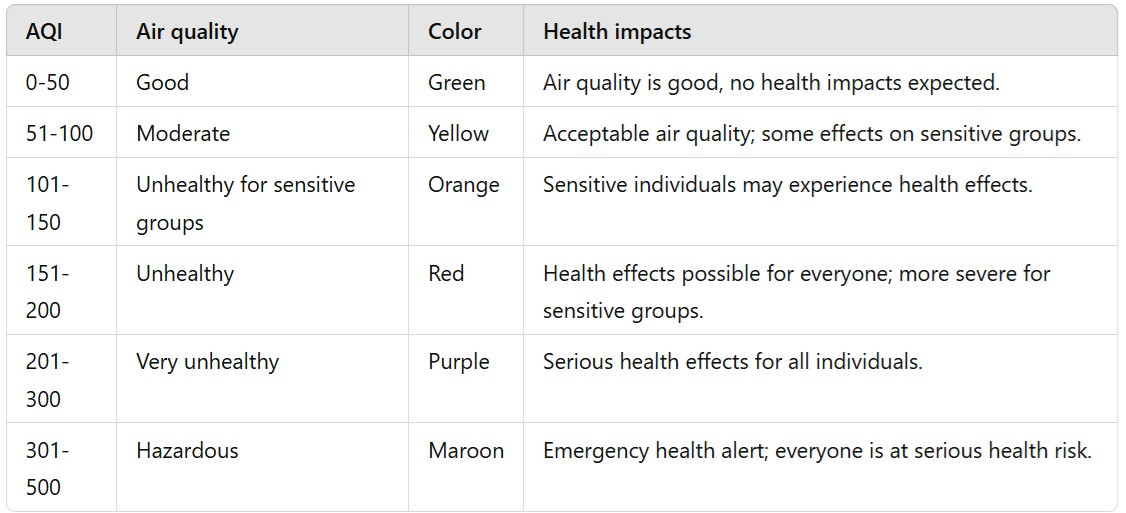Select the Serious health effects description cell
This screenshot has width=1126, height=513.
pyautogui.click(x=732, y=361)
